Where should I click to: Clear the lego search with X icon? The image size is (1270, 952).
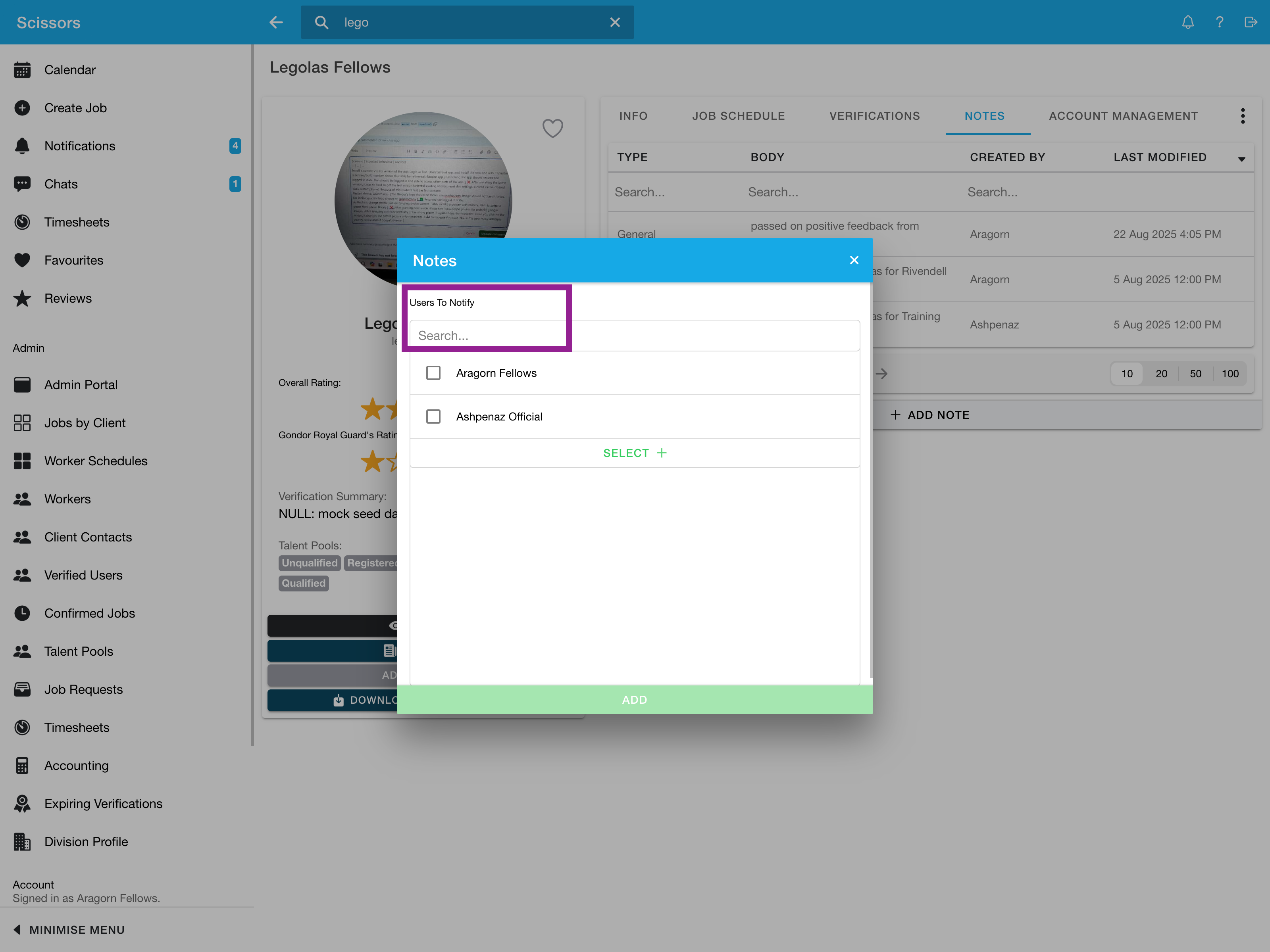pos(614,22)
